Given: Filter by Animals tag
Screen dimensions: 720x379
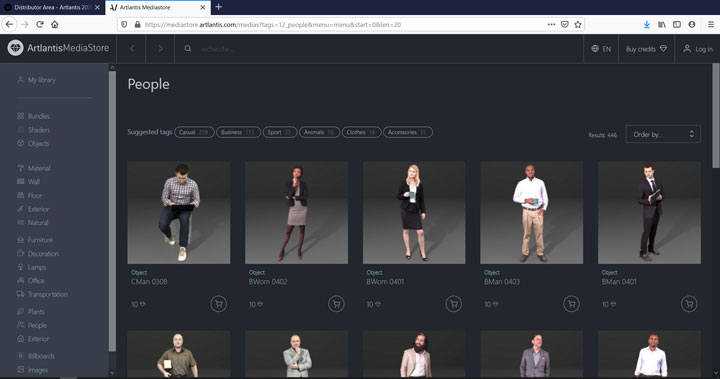Looking at the screenshot, I should (320, 132).
